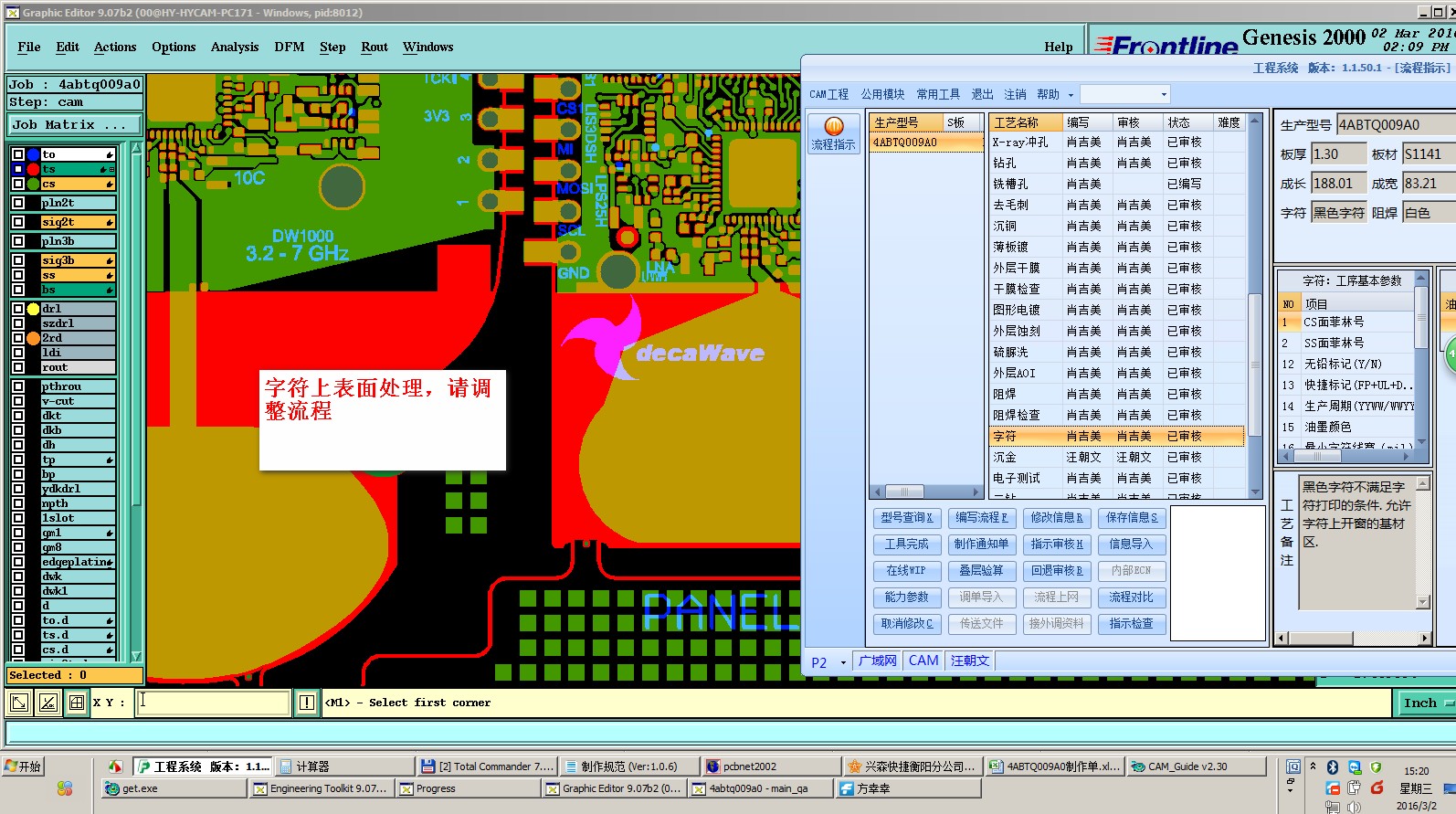Click the orange color dot of layer 2rd
The height and width of the screenshot is (814, 1456).
pyautogui.click(x=34, y=338)
